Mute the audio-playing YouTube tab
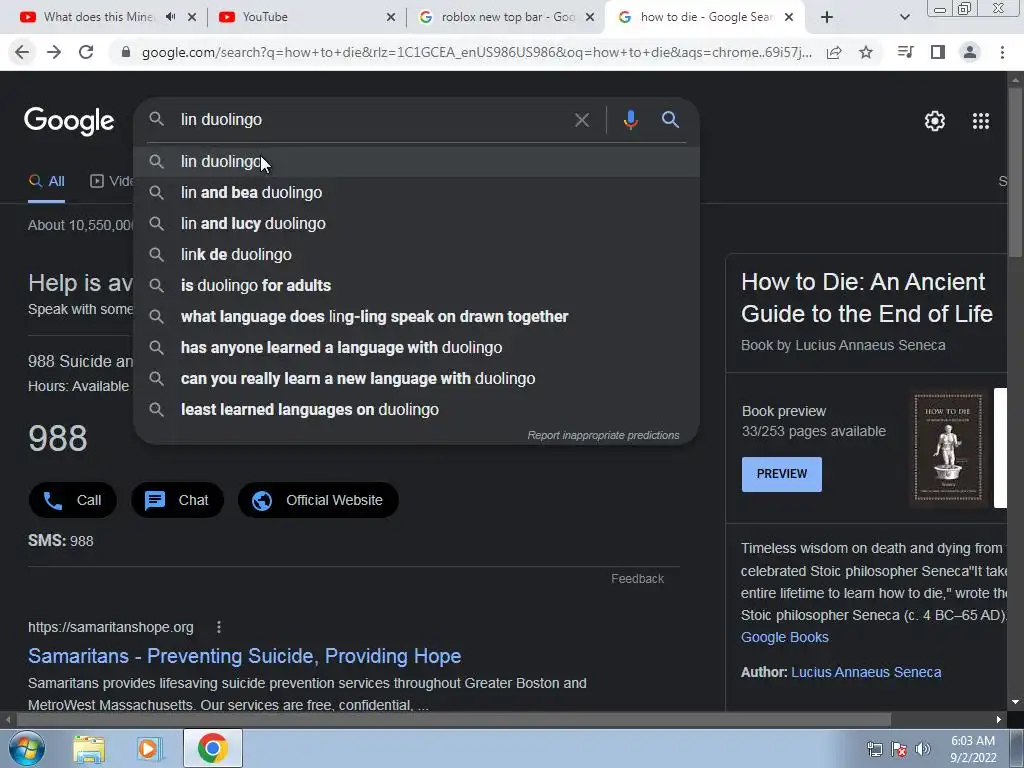 (x=170, y=17)
